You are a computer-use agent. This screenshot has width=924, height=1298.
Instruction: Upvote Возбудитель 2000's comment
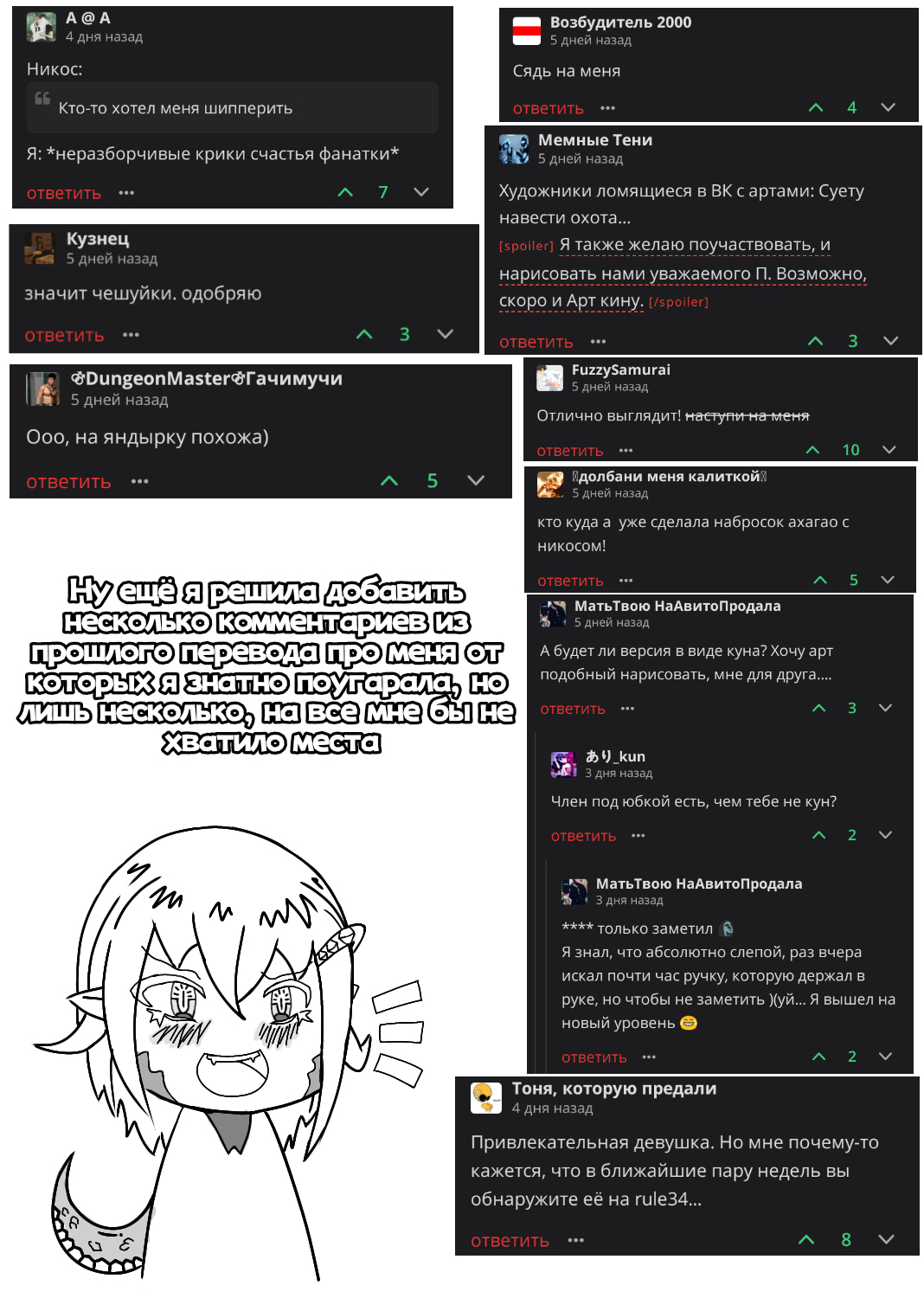click(x=815, y=107)
